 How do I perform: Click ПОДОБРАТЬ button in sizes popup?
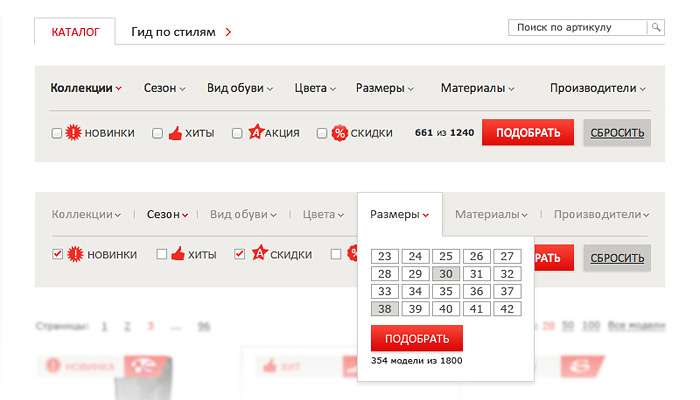(x=417, y=338)
